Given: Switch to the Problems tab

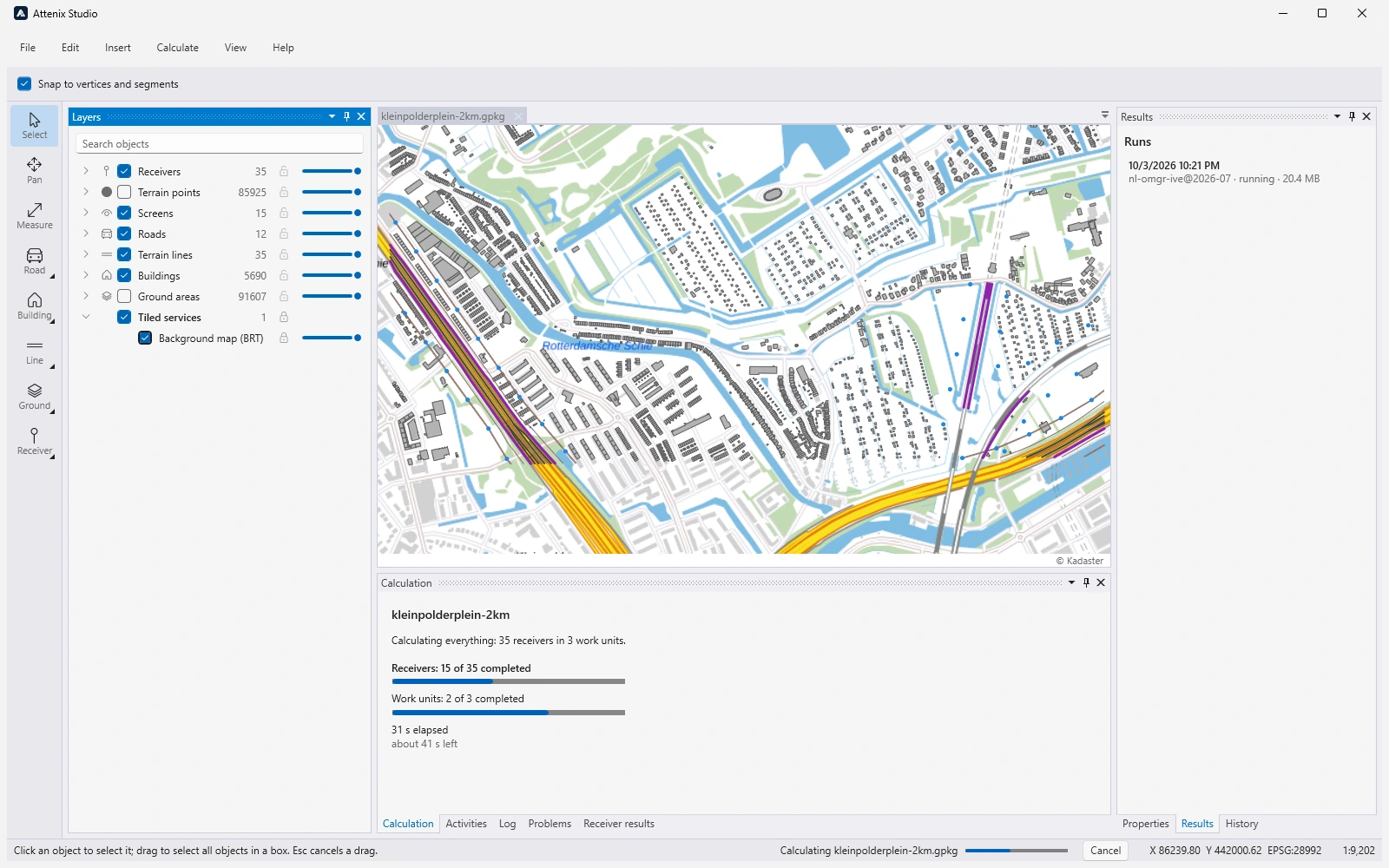Looking at the screenshot, I should (x=550, y=824).
